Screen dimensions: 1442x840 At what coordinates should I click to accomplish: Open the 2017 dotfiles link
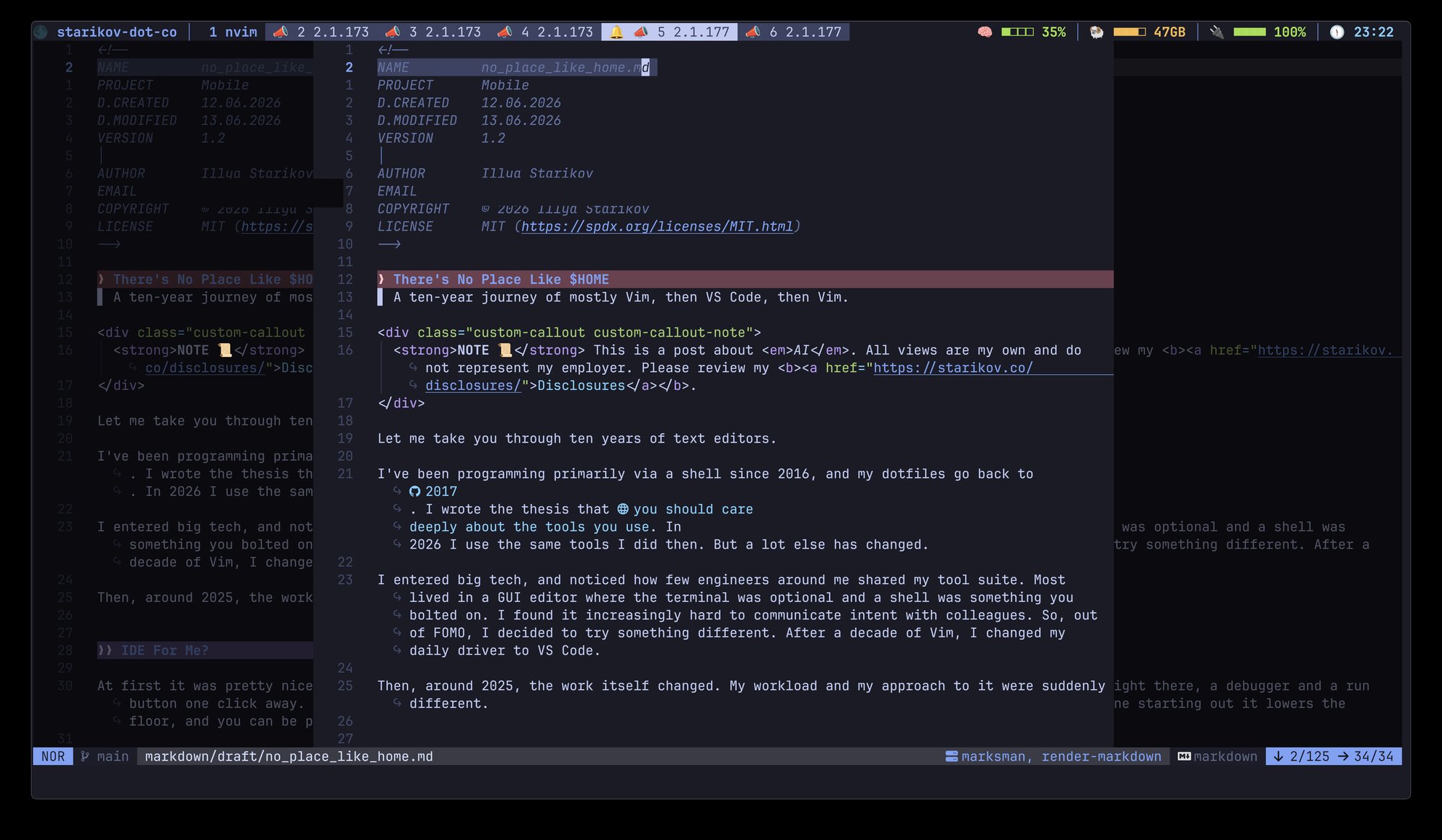(441, 492)
